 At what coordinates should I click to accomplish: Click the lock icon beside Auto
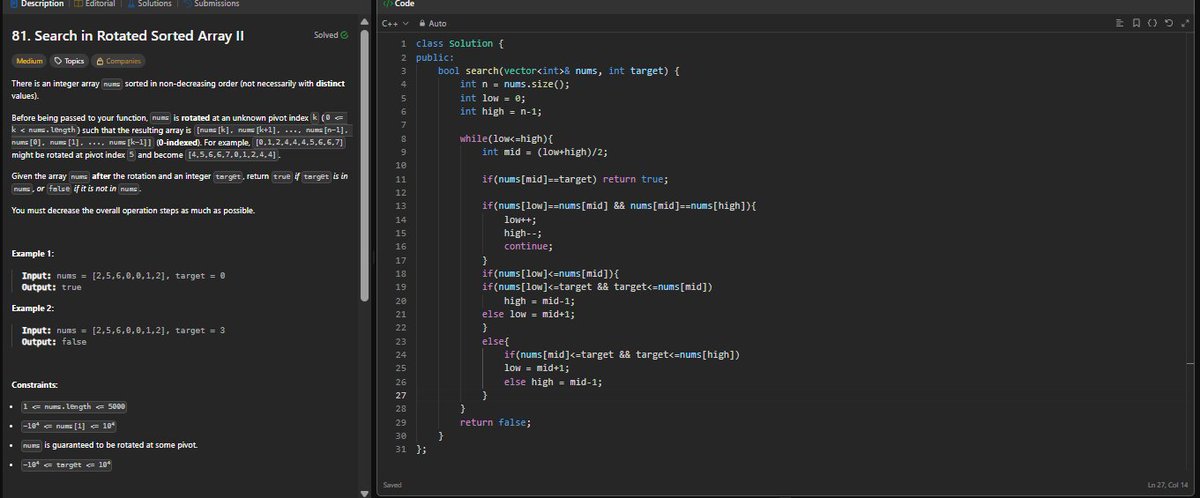[422, 23]
